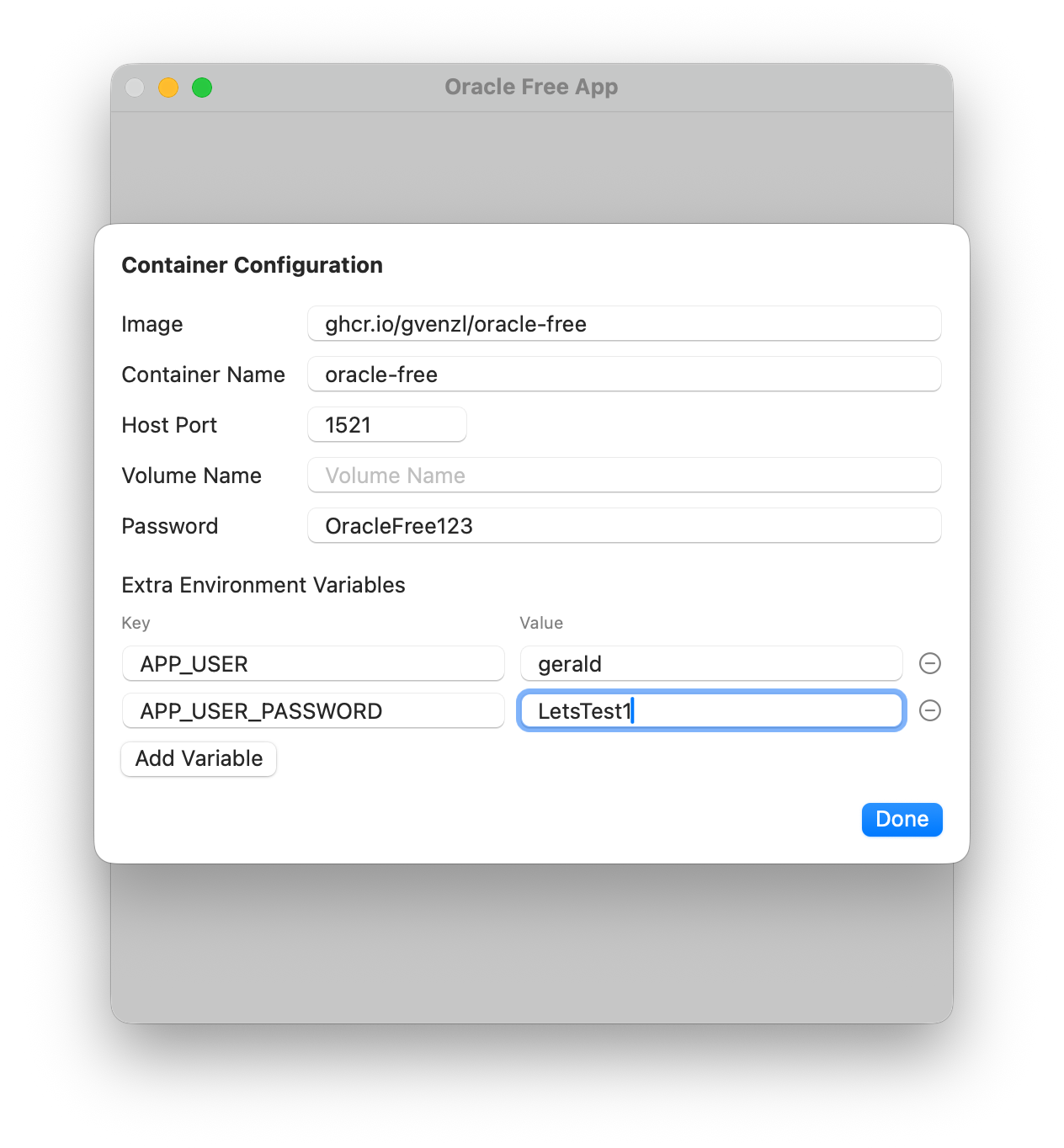Screen dimensions: 1064x1148
Task: Click the Oracle Free App title bar
Action: click(531, 87)
